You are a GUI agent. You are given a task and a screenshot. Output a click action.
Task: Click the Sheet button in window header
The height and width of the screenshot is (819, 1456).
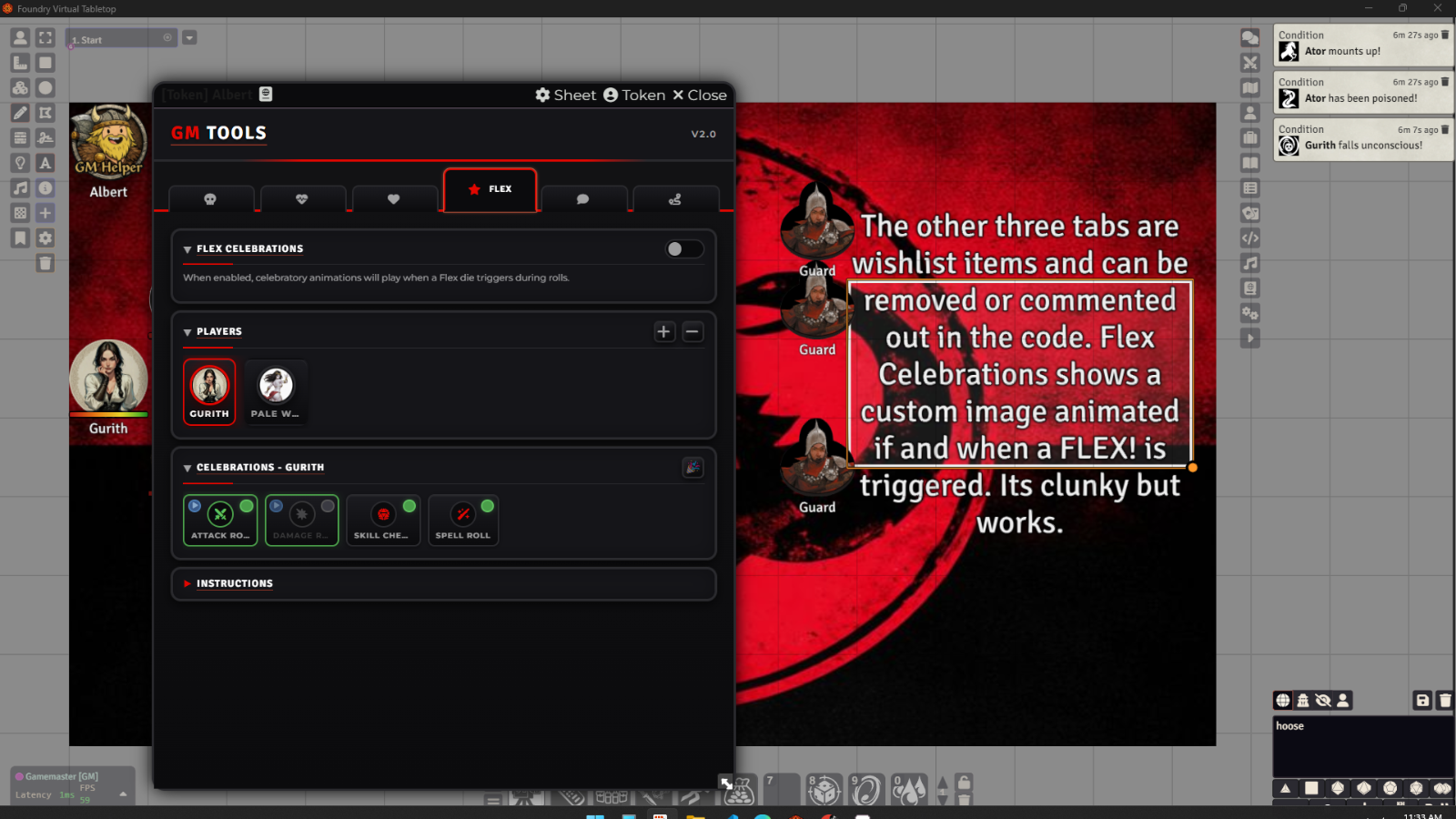[x=565, y=96]
